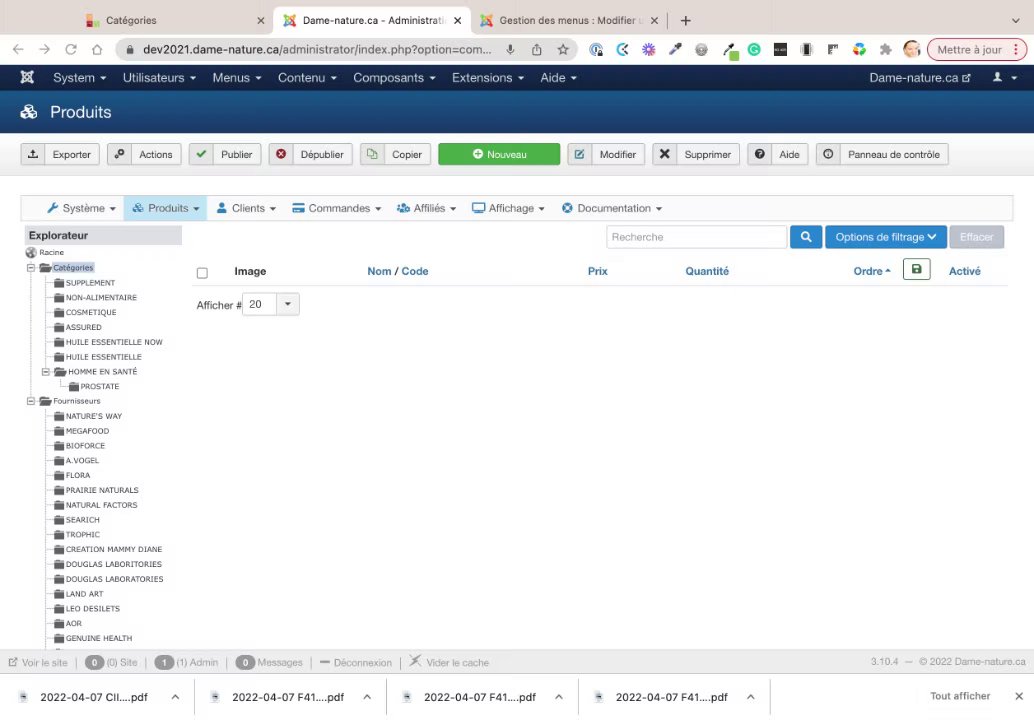Open the Extensions menu
The width and height of the screenshot is (1034, 720).
(x=488, y=78)
